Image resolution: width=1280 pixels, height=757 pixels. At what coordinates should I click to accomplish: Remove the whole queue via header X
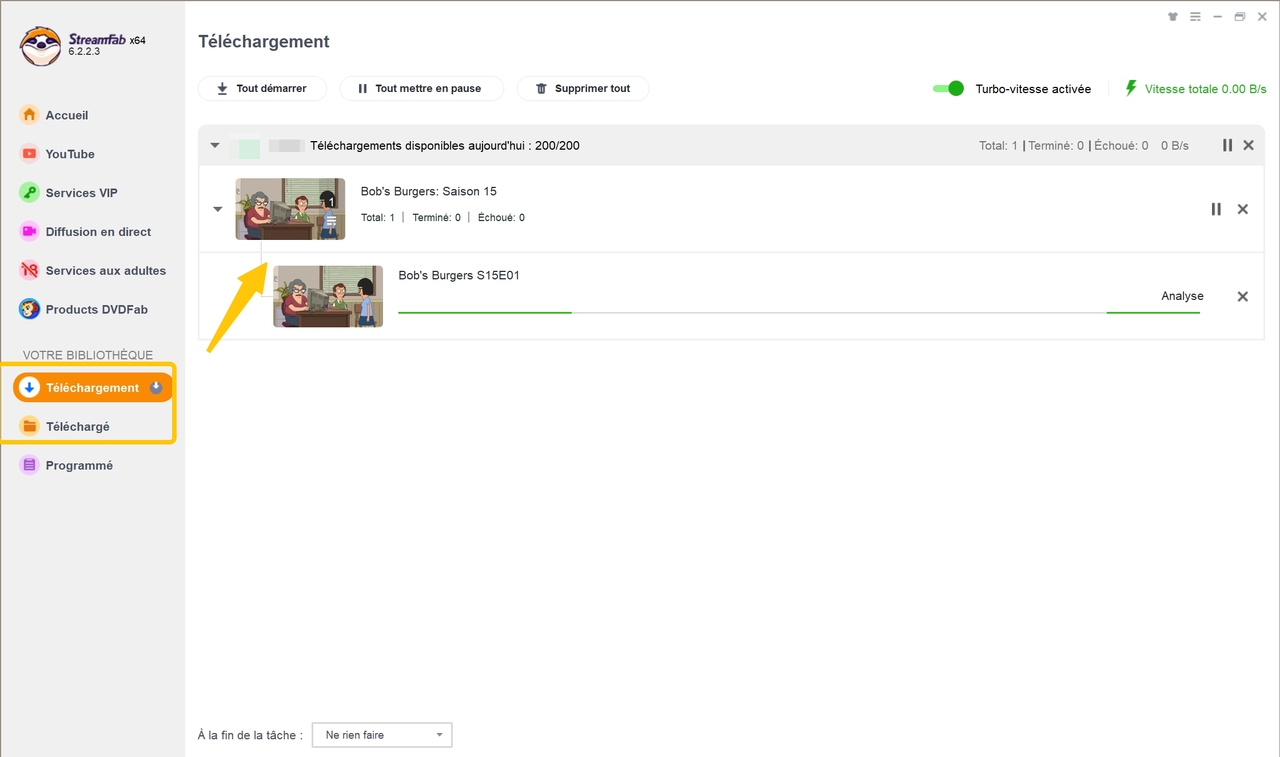coord(1248,145)
